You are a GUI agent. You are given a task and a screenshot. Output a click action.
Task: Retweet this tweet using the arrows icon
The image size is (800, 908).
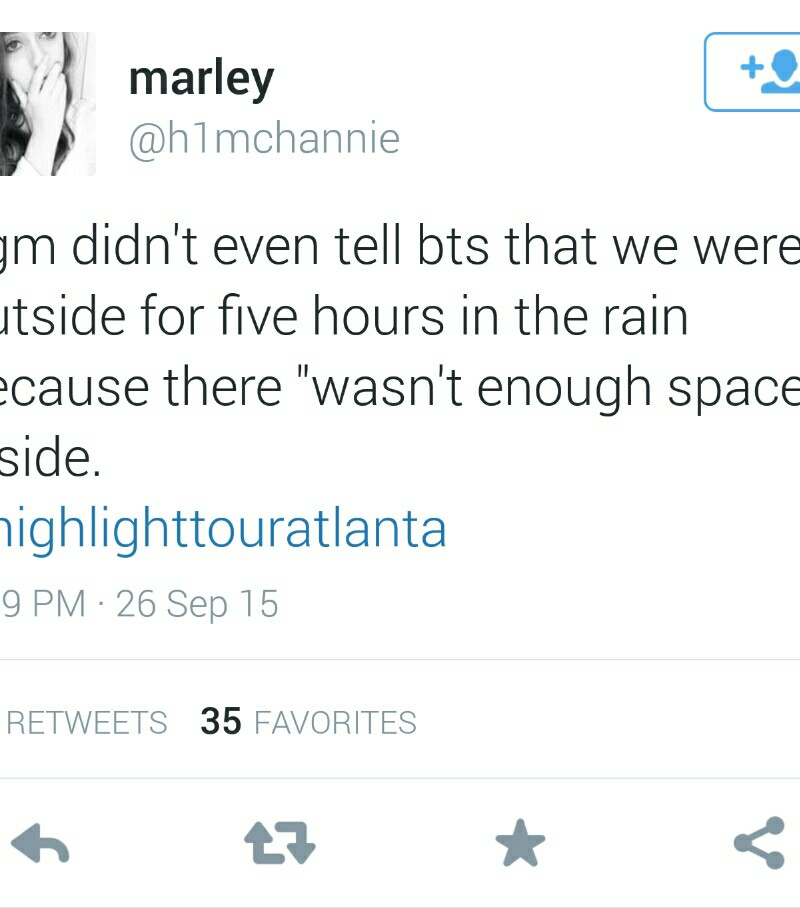[280, 843]
